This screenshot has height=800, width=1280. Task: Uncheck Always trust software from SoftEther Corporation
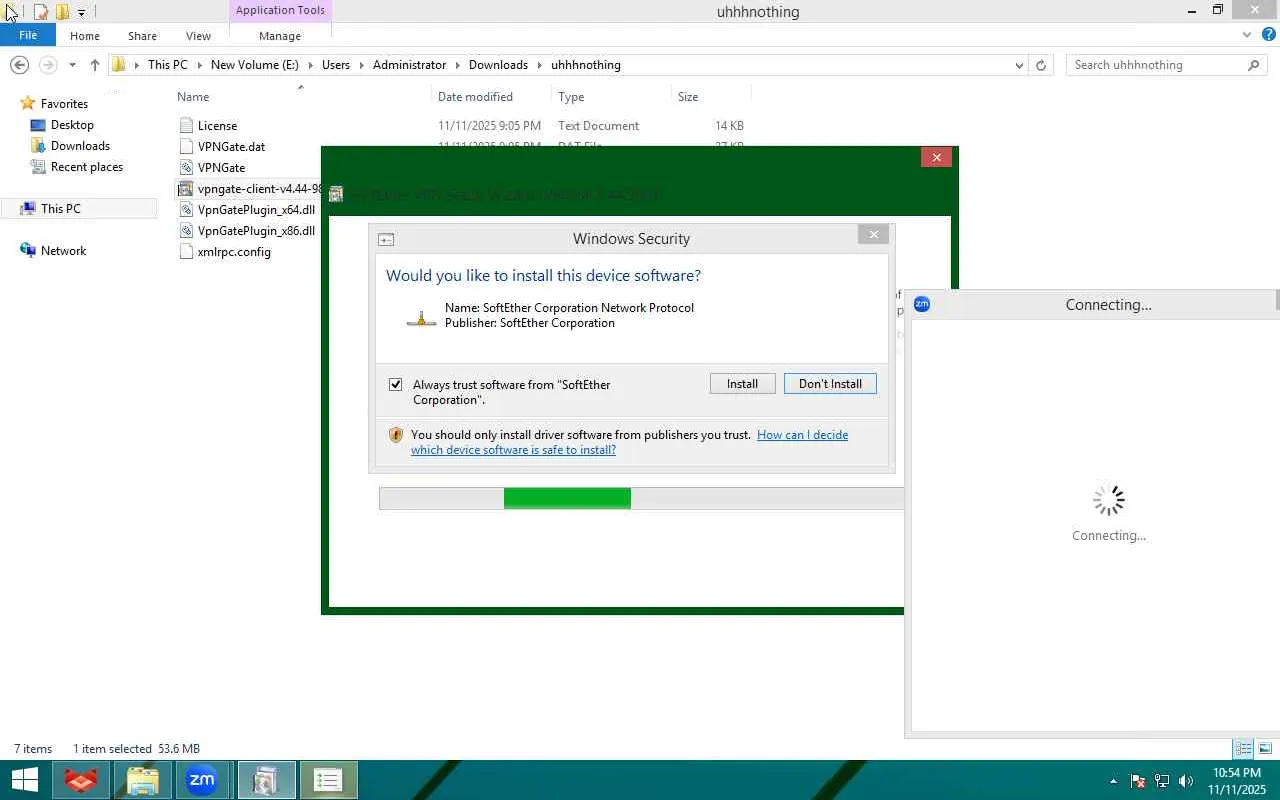tap(396, 385)
